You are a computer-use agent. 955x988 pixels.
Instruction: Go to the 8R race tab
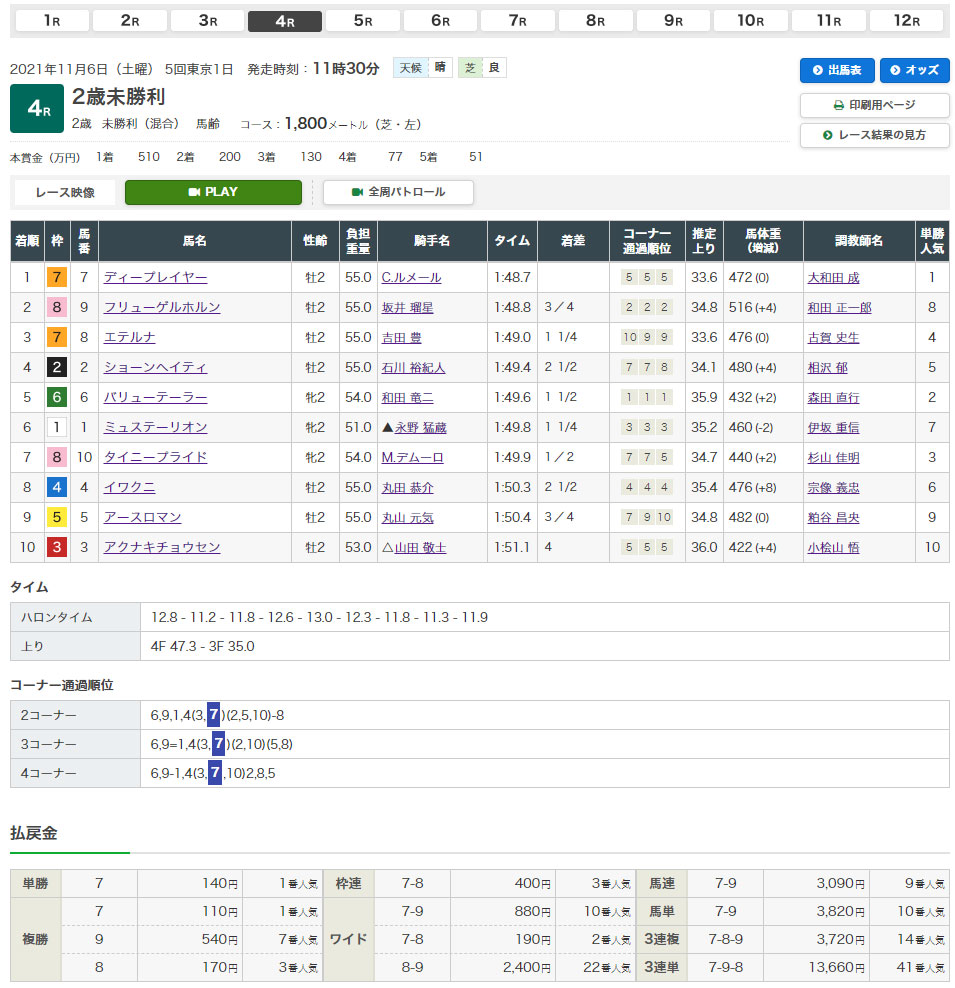(x=596, y=21)
